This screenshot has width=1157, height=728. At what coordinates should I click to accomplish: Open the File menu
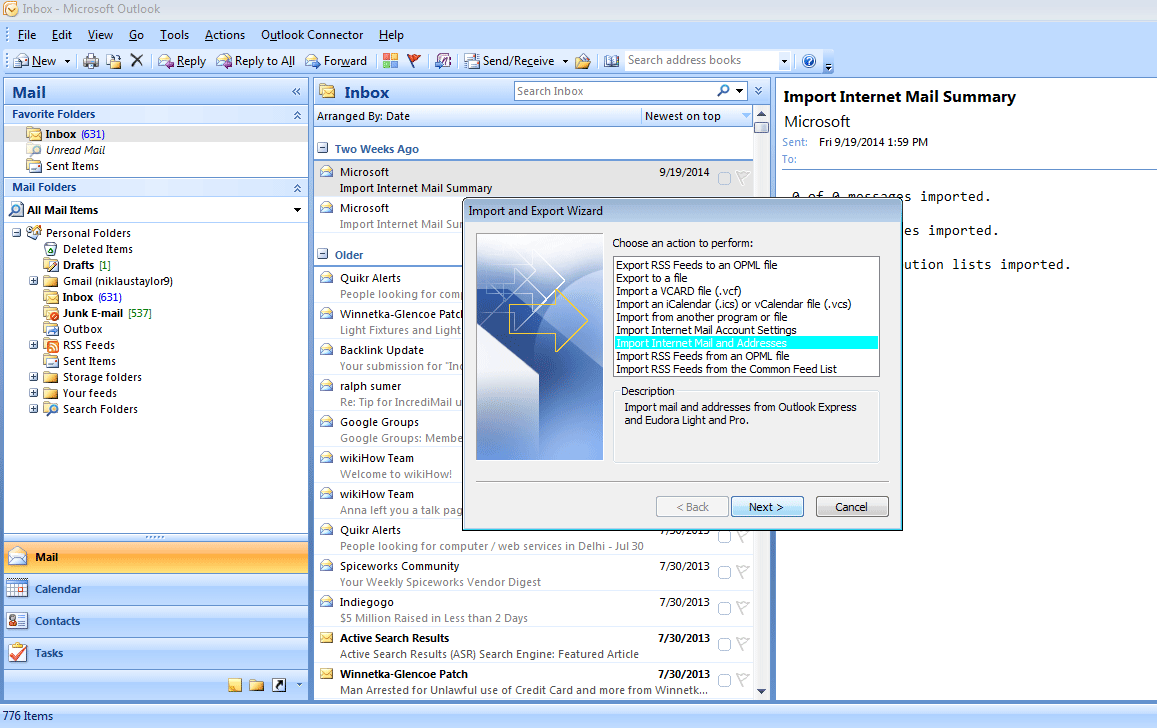[27, 35]
